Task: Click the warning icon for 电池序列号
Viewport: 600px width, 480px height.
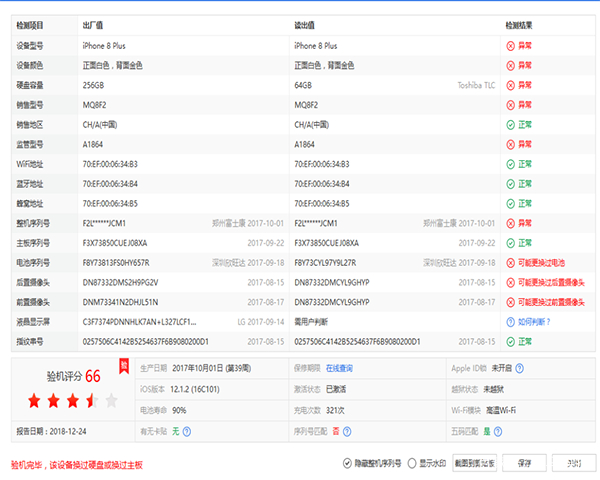Action: [510, 263]
